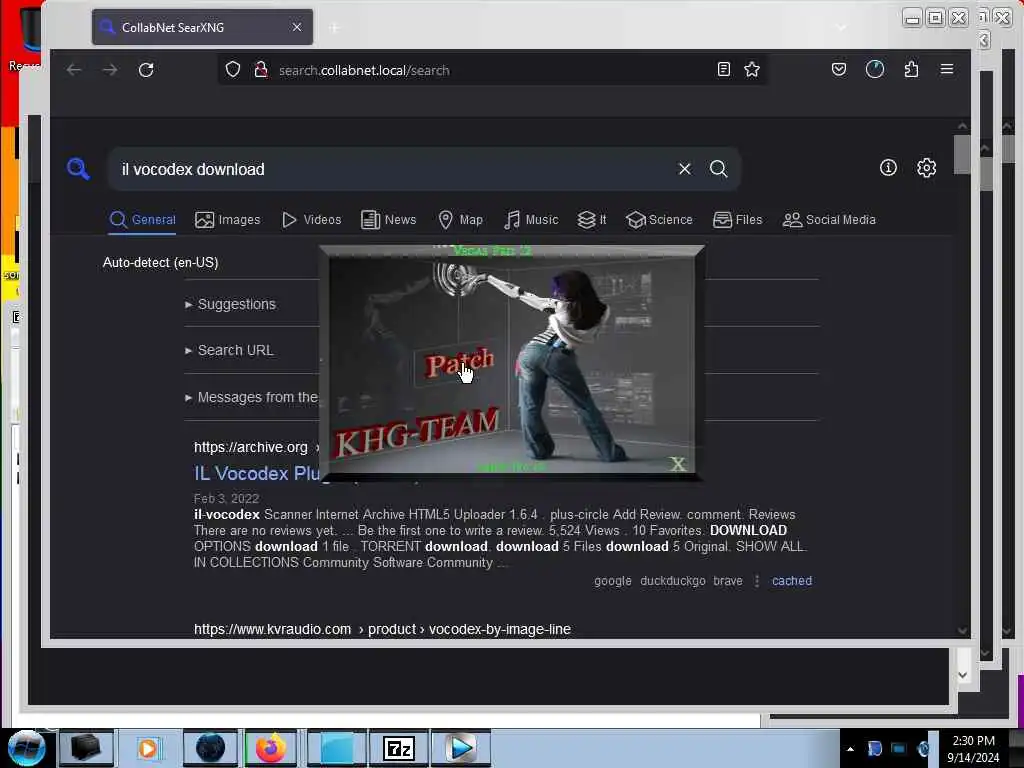Open the Pocket save icon
The image size is (1024, 768).
[839, 69]
